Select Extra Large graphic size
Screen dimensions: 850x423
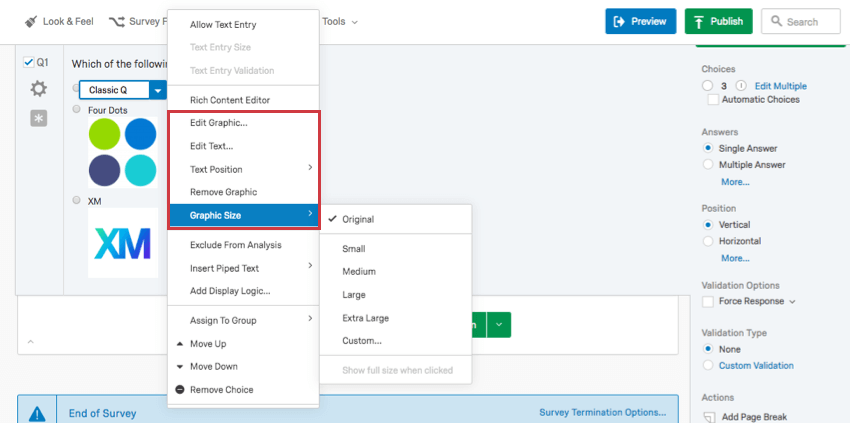tap(365, 318)
